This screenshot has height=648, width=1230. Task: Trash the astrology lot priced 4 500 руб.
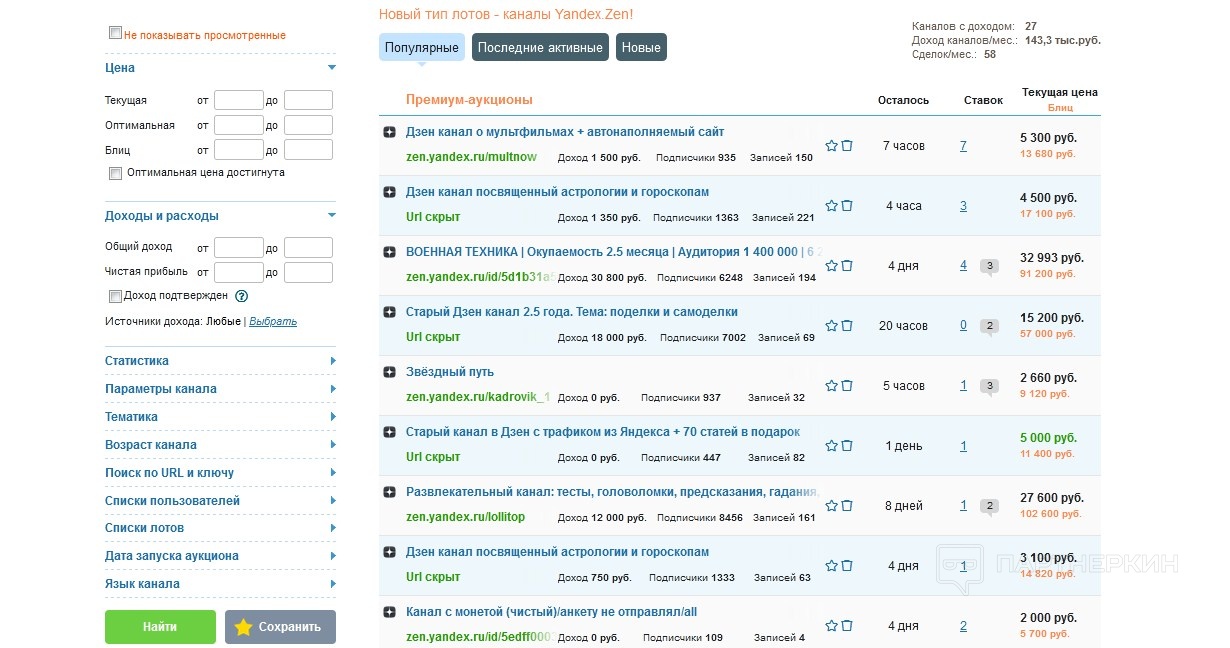(847, 206)
